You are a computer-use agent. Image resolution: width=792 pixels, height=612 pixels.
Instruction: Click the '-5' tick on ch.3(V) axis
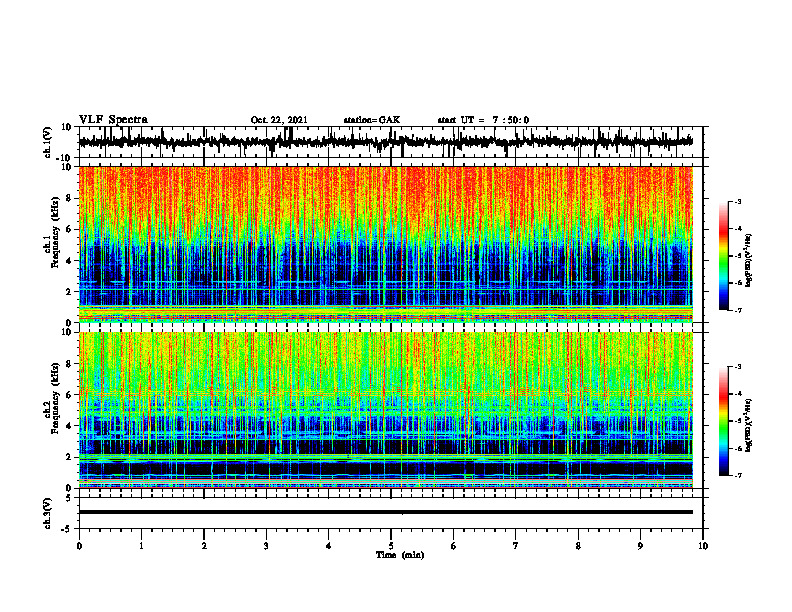(x=67, y=529)
